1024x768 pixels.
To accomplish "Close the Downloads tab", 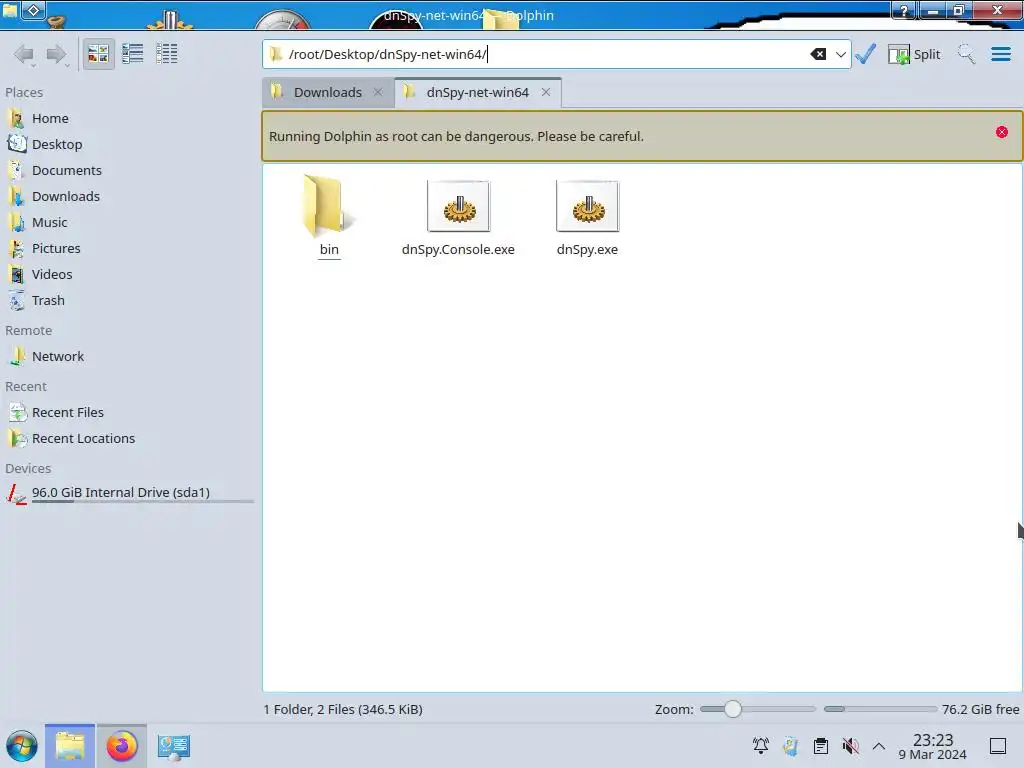I will (x=377, y=93).
